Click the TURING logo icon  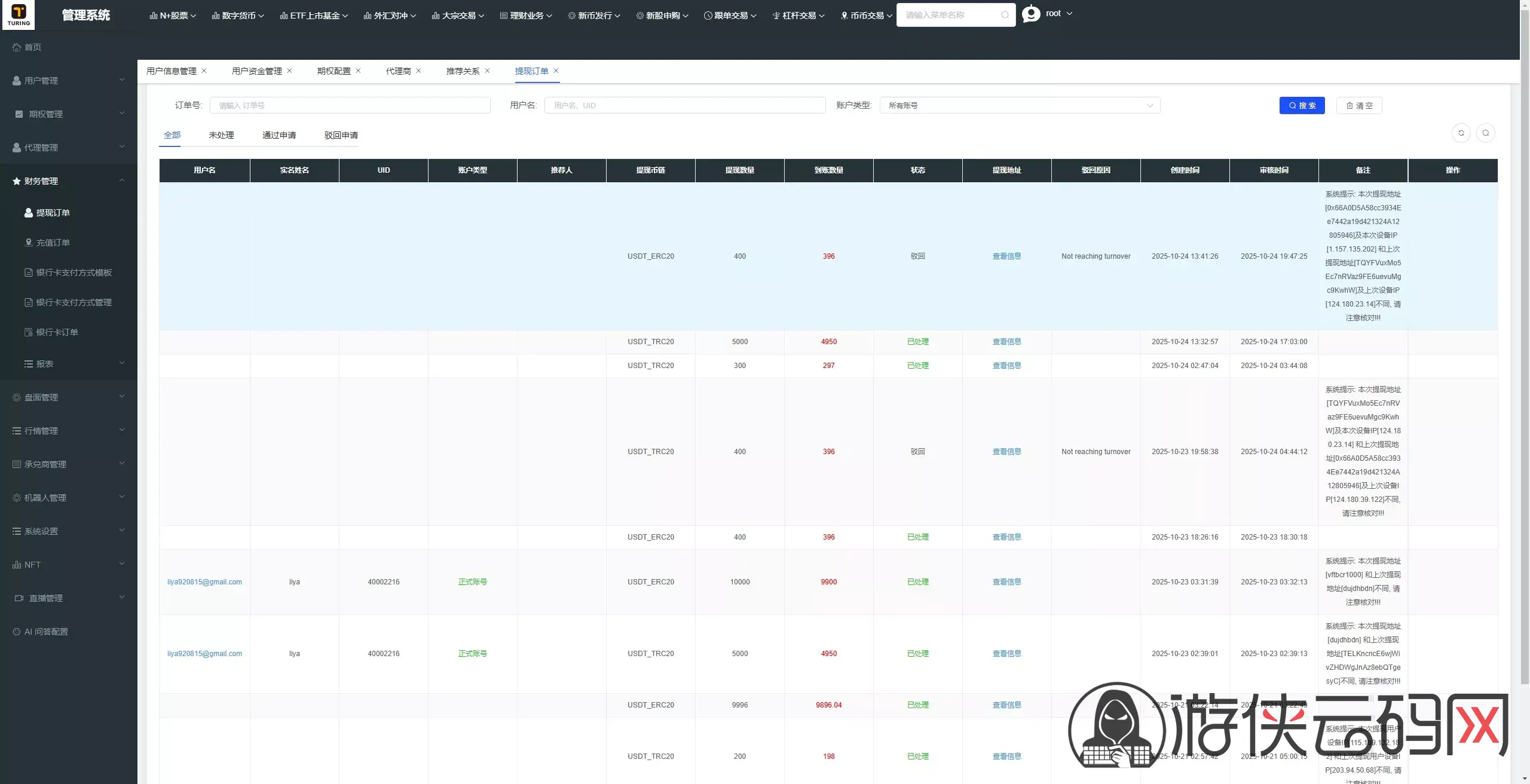coord(19,14)
